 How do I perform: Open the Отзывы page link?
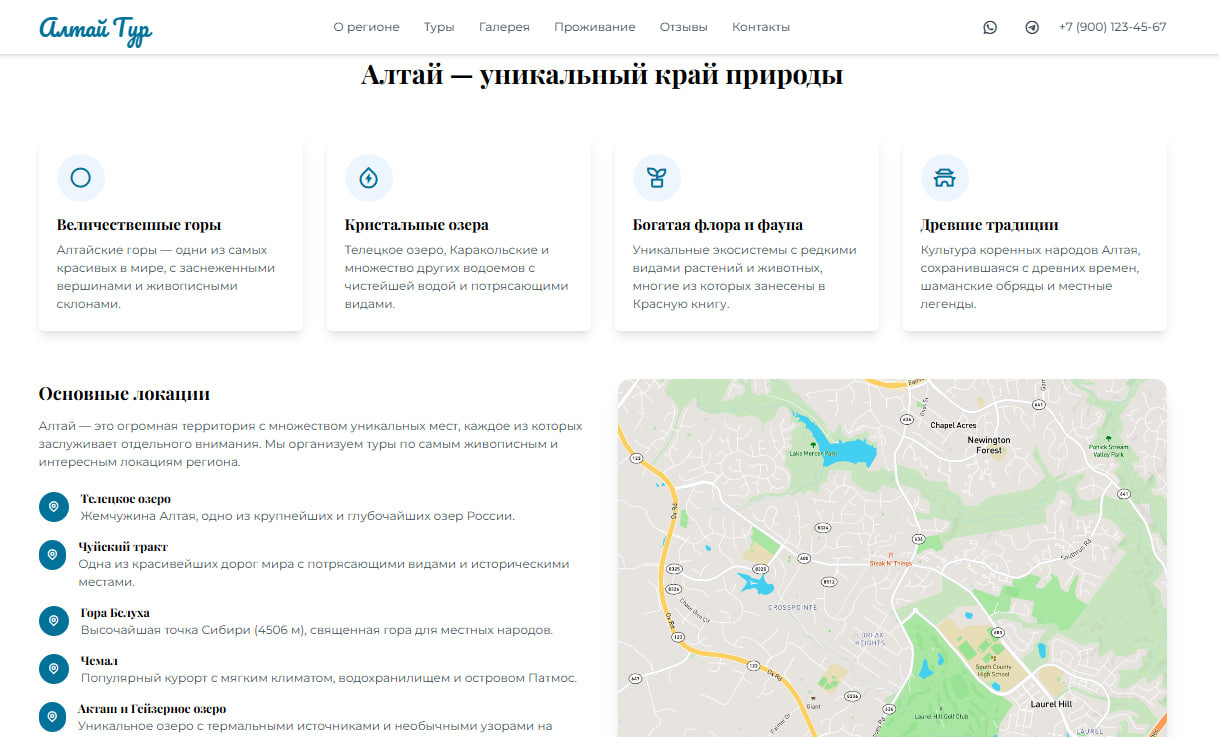point(684,27)
